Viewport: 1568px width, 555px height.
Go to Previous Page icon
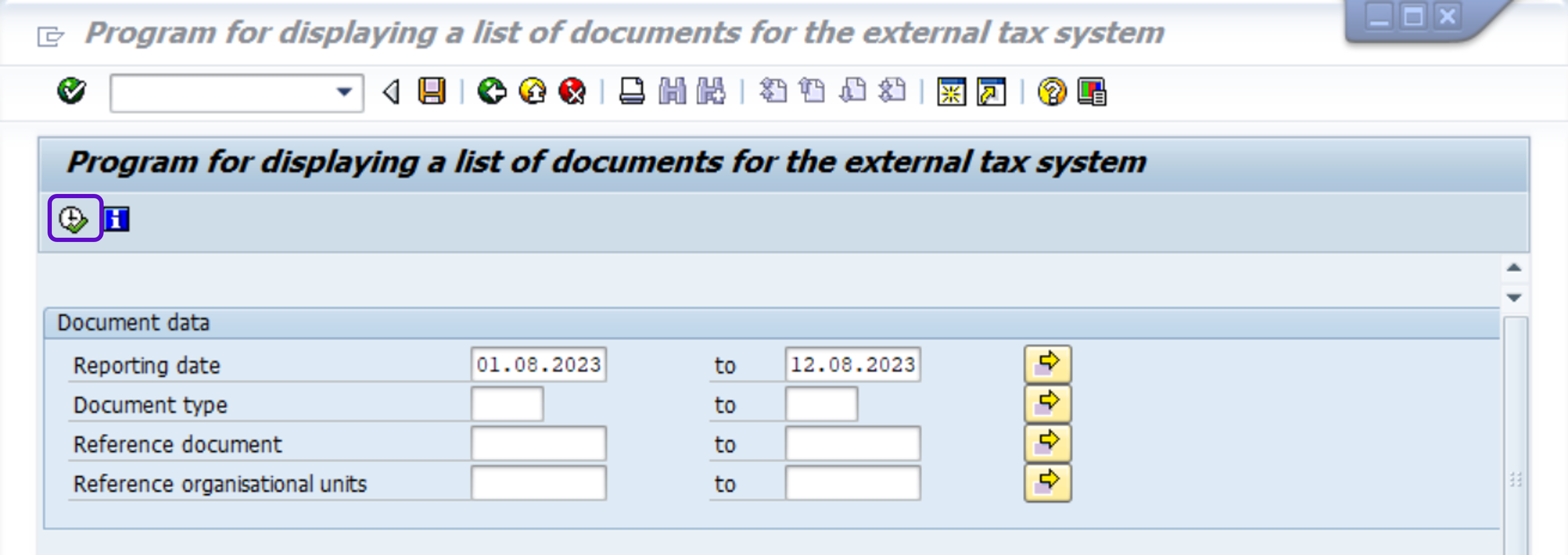[x=812, y=92]
